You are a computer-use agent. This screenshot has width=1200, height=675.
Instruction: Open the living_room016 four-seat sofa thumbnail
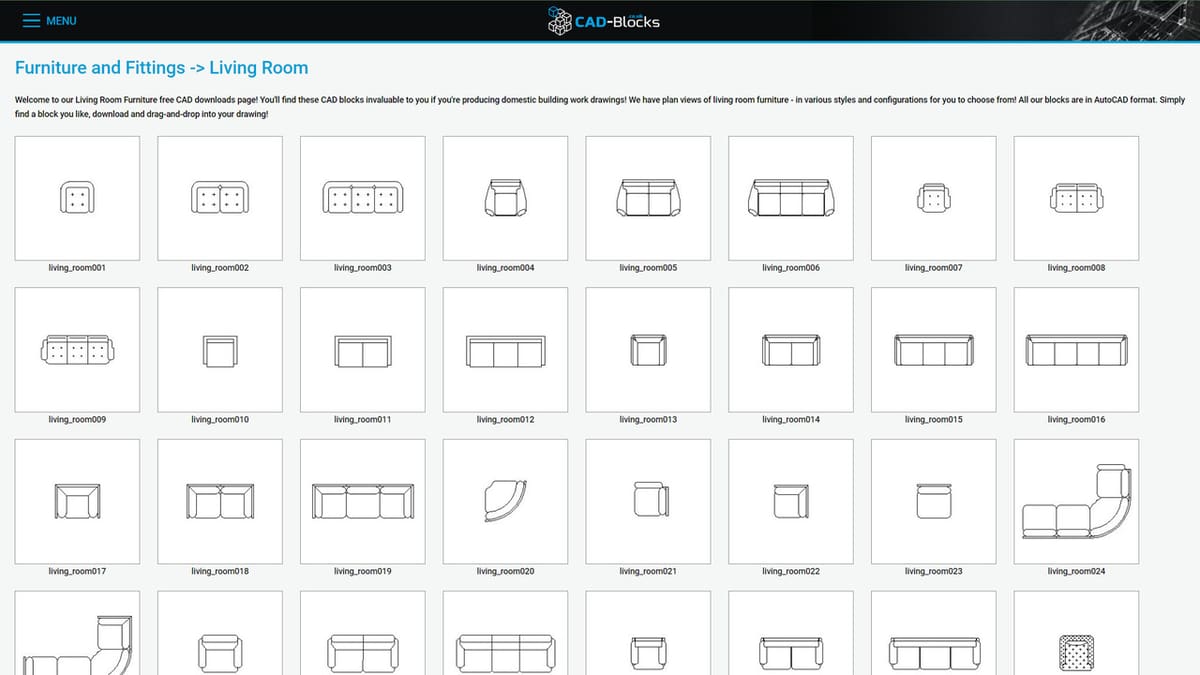[1076, 350]
